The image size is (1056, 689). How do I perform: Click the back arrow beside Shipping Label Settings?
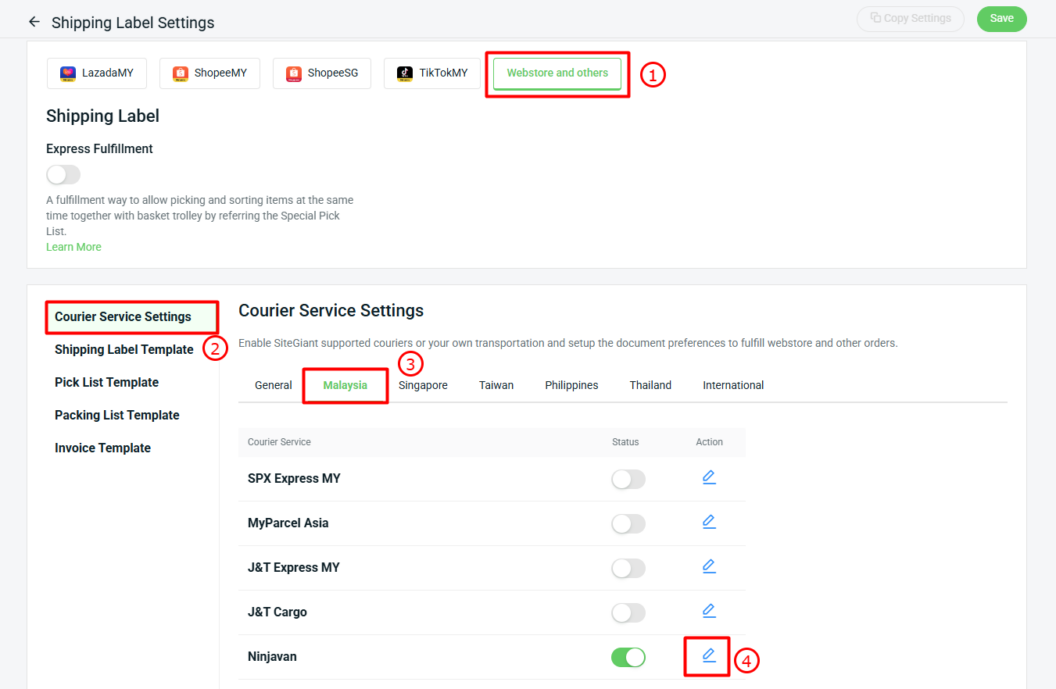pos(34,22)
